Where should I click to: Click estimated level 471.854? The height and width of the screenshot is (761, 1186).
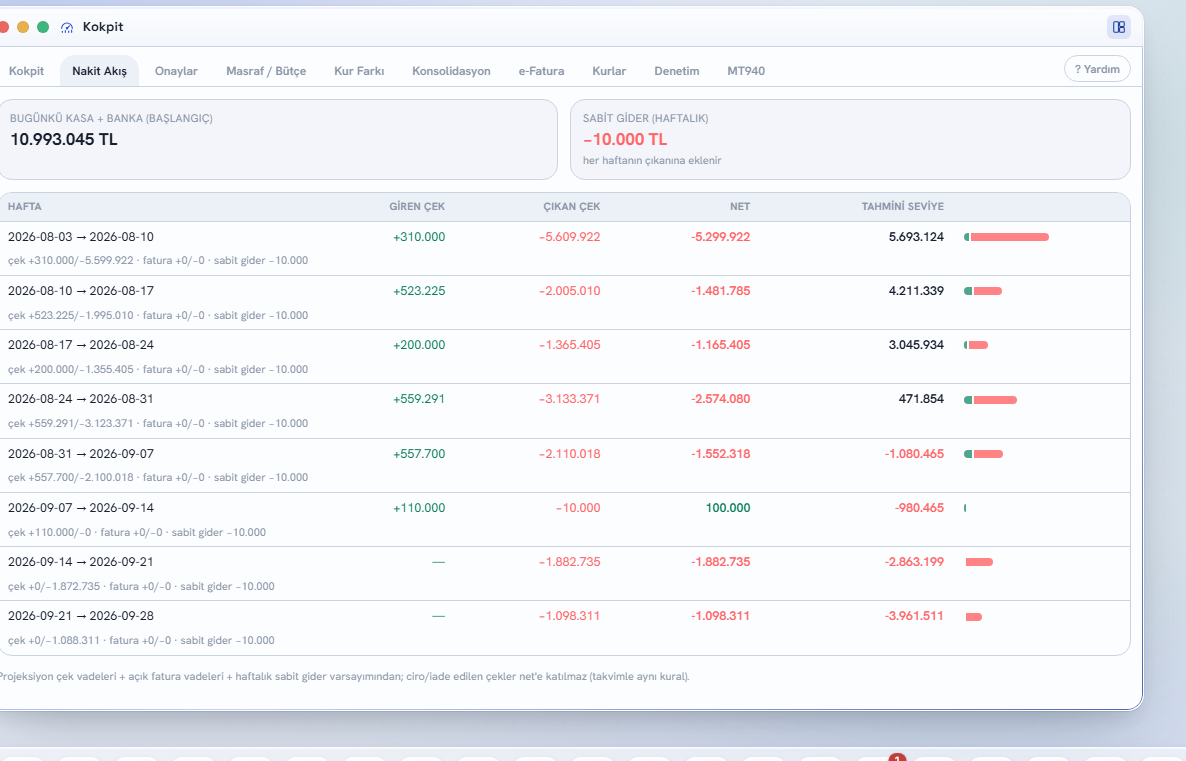point(921,399)
